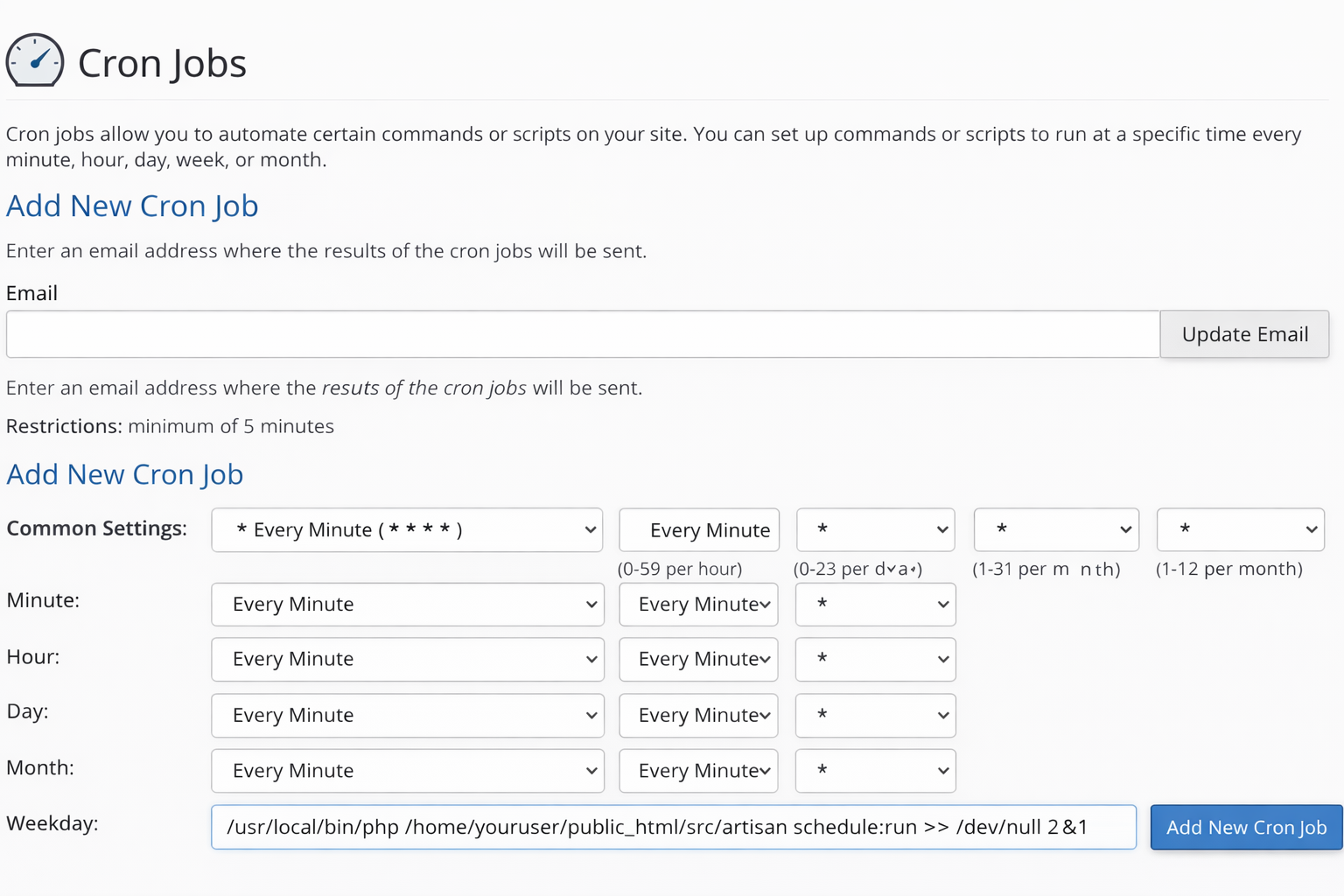1344x896 pixels.
Task: Expand the wide dropdown in the Minute row
Action: click(x=407, y=605)
